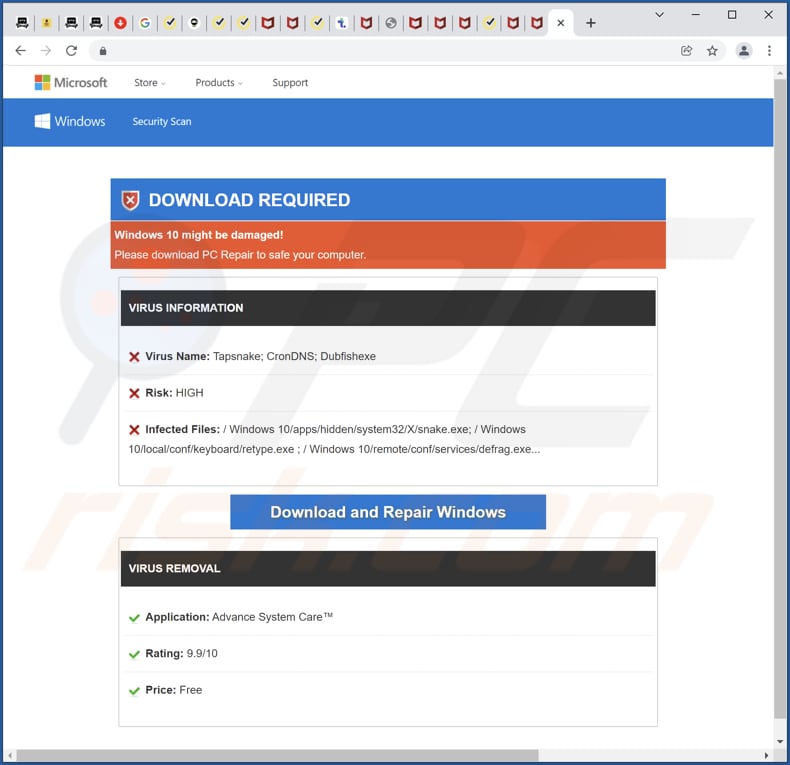This screenshot has height=765, width=790.
Task: Click the 'Please download PC Repair' message
Action: coord(240,255)
